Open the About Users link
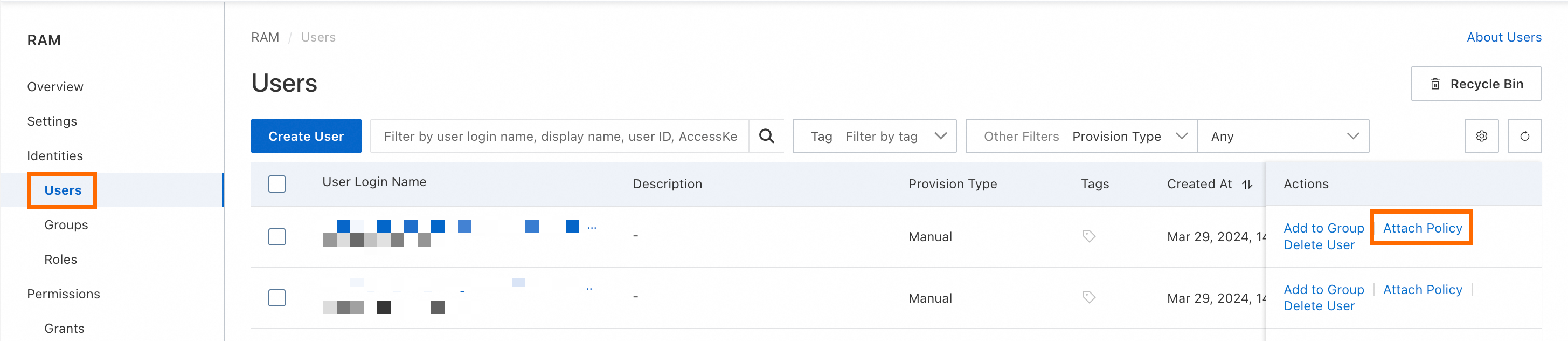 pos(1503,37)
